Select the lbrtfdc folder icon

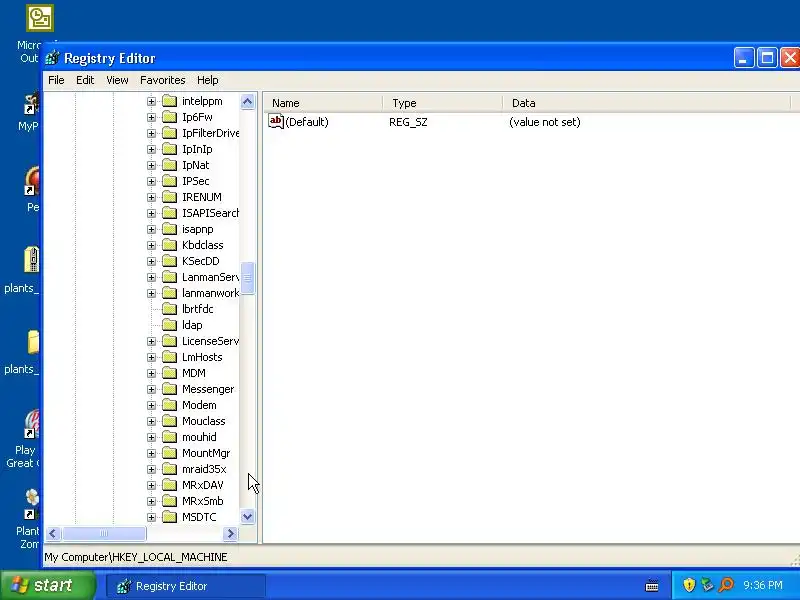coord(169,309)
